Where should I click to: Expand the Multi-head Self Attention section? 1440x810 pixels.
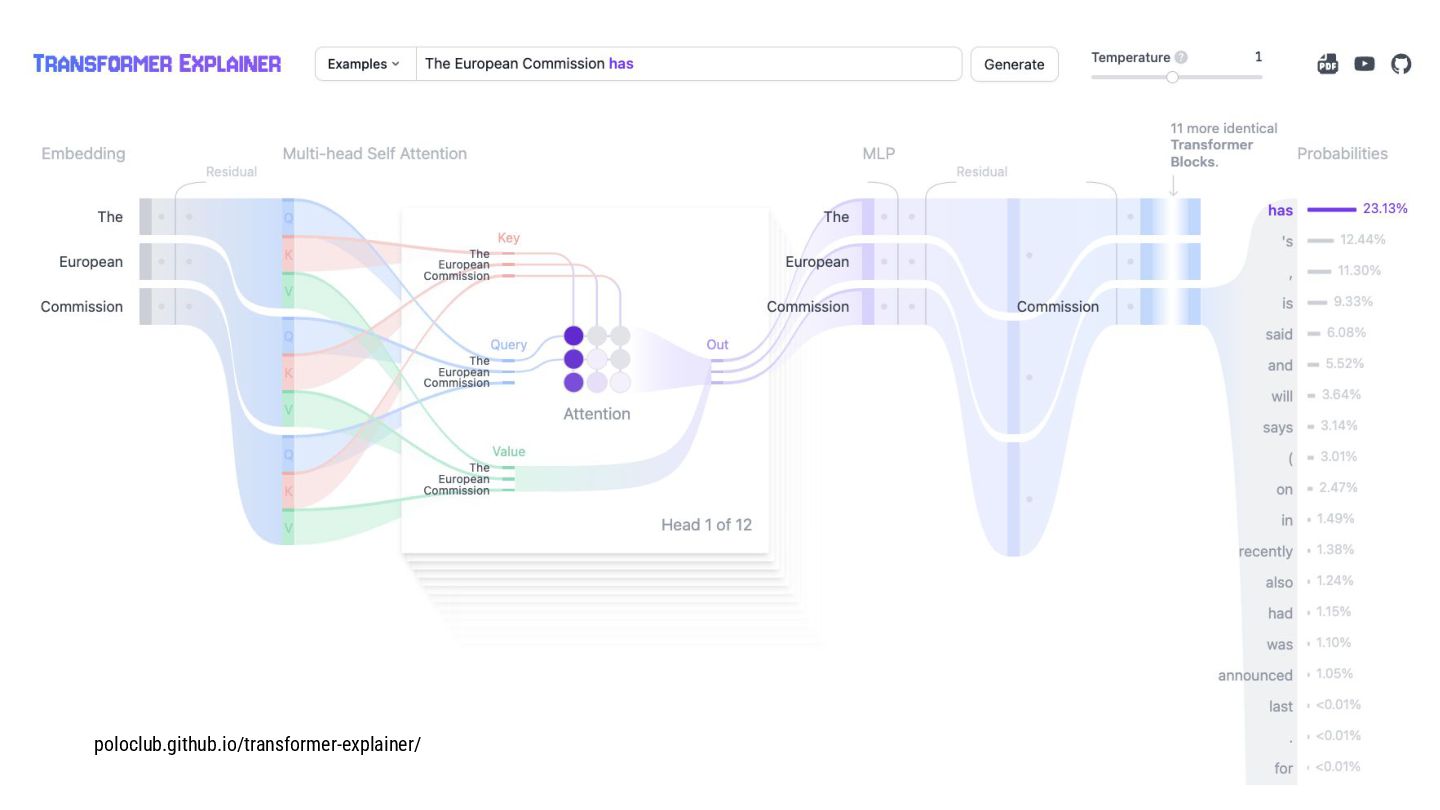pos(374,154)
